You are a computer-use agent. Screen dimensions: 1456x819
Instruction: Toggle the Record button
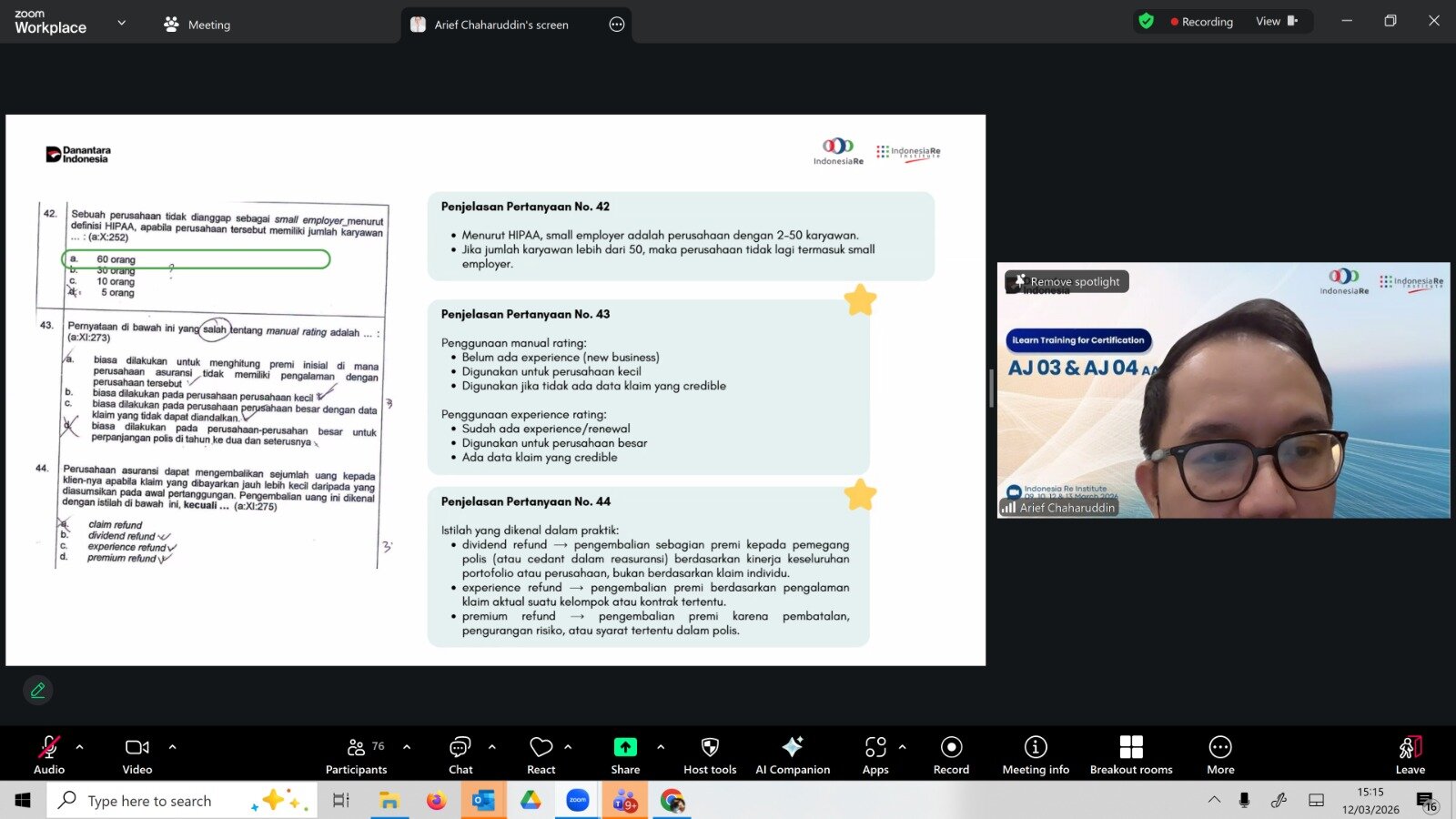click(951, 755)
